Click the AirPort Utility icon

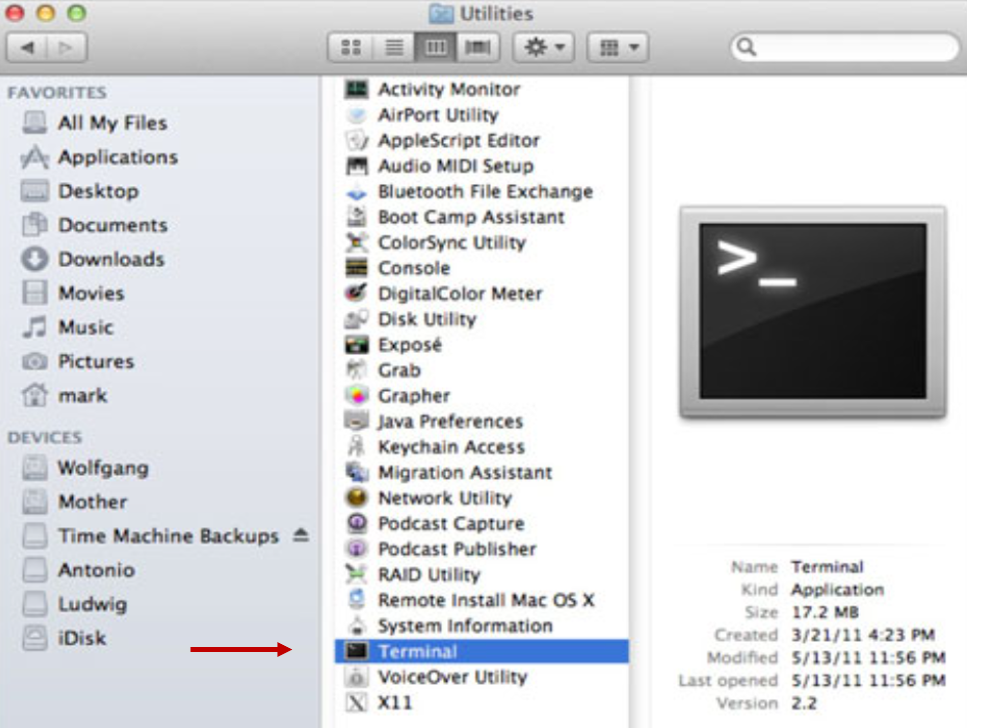[x=357, y=115]
